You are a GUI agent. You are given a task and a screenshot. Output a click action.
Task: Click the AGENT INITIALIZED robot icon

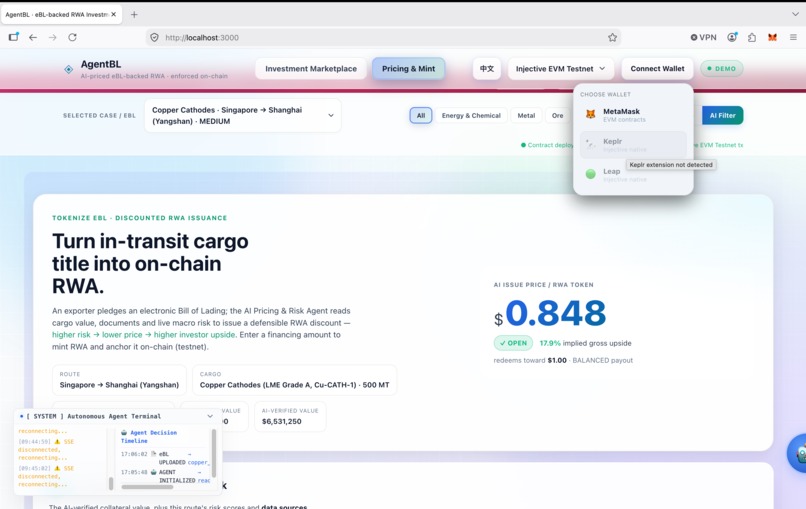[x=153, y=472]
